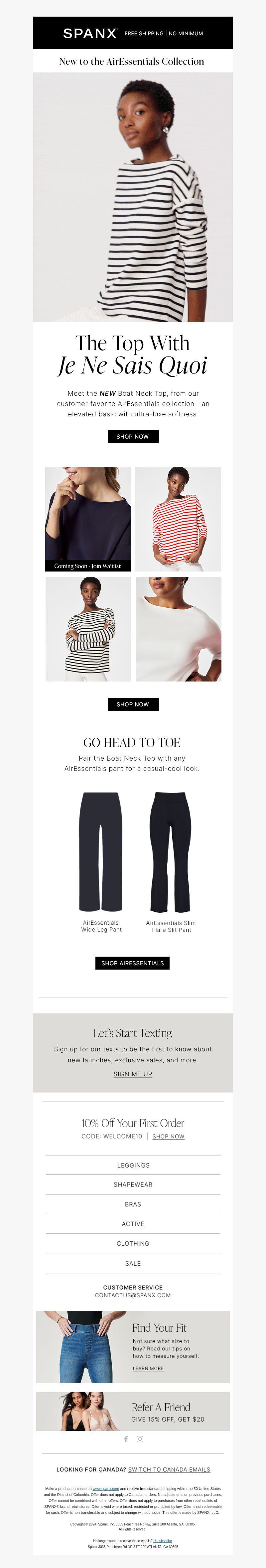Click SHOP NOW button under headline text

tap(133, 436)
